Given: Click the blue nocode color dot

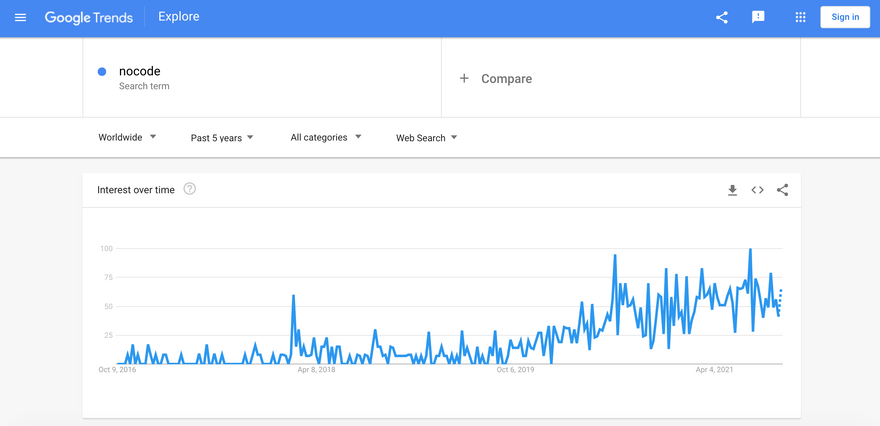Looking at the screenshot, I should [x=102, y=72].
